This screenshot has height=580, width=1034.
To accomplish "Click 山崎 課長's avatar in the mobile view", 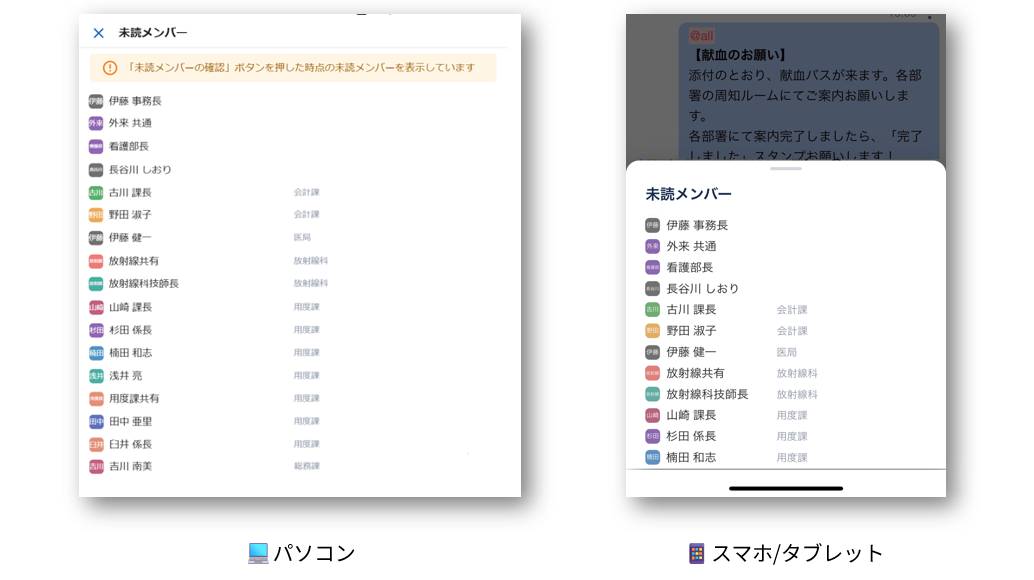I will 650,413.
